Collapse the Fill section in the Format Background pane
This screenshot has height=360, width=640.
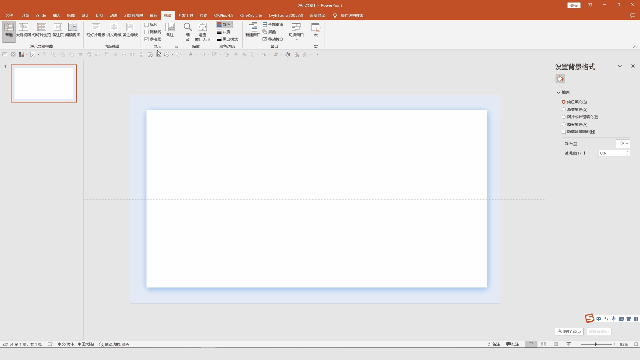[x=558, y=93]
